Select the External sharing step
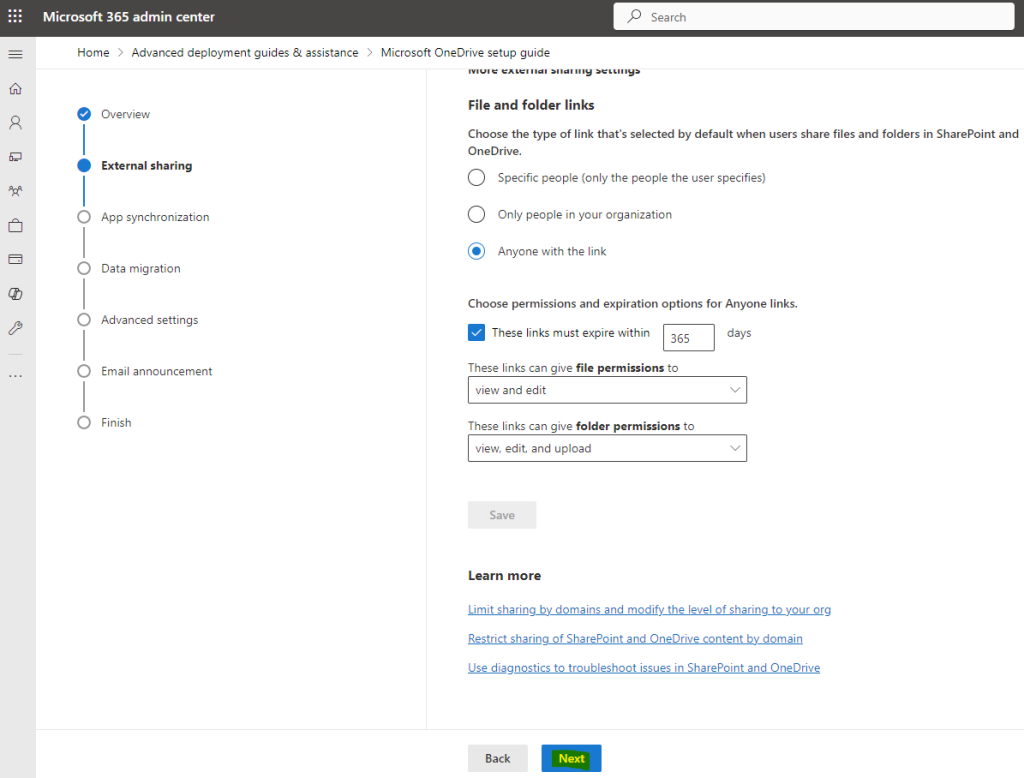The width and height of the screenshot is (1024, 778). pyautogui.click(x=146, y=166)
